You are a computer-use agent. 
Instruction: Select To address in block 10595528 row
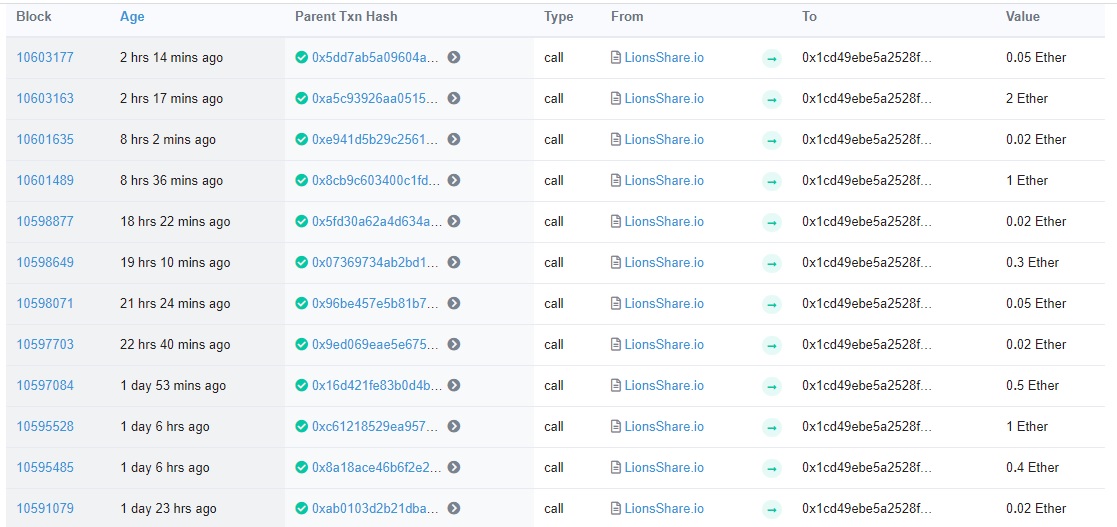(x=866, y=427)
